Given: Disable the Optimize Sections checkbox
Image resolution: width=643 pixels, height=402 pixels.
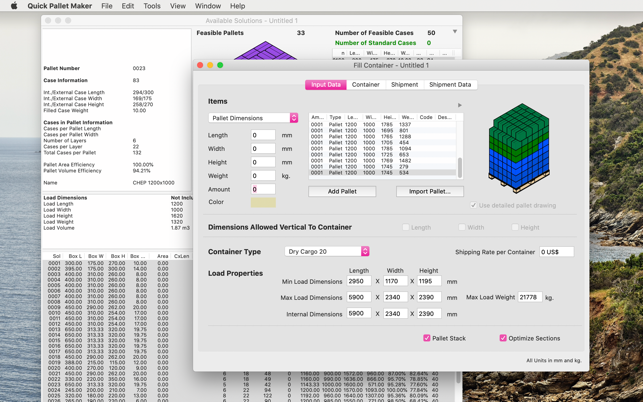Looking at the screenshot, I should [x=503, y=338].
